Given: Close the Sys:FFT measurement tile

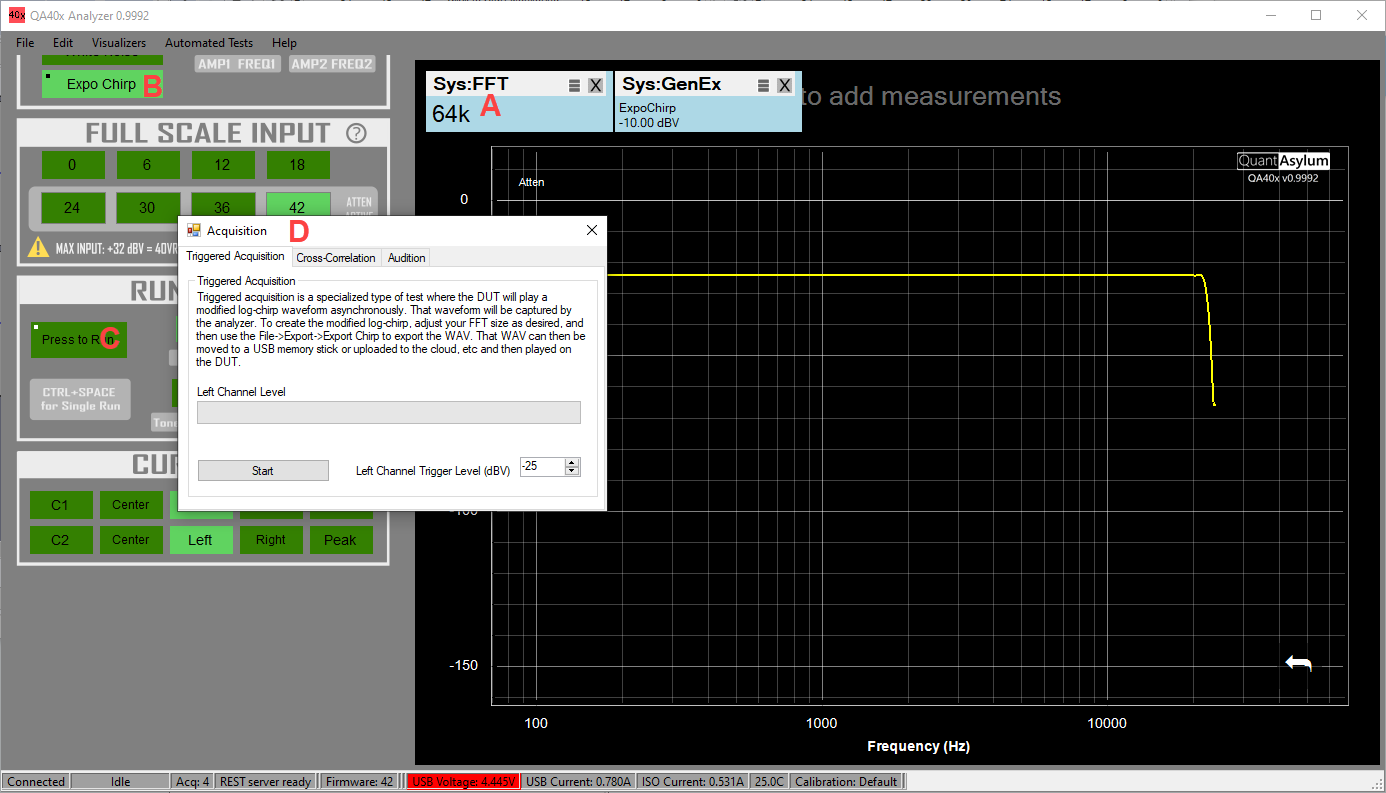Looking at the screenshot, I should tap(595, 86).
